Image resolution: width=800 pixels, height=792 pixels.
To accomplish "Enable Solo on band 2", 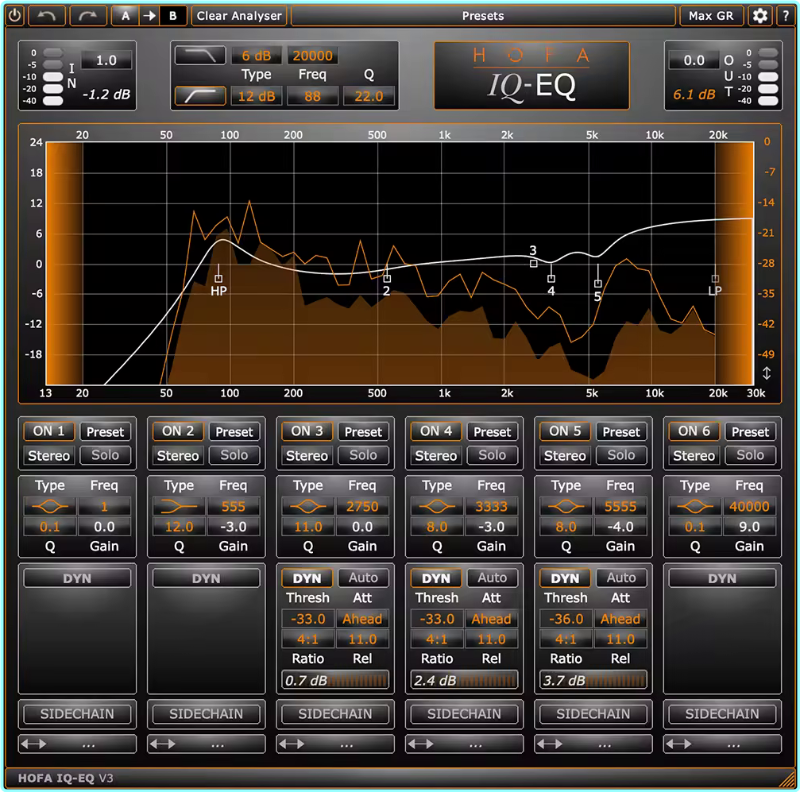I will pos(234,455).
